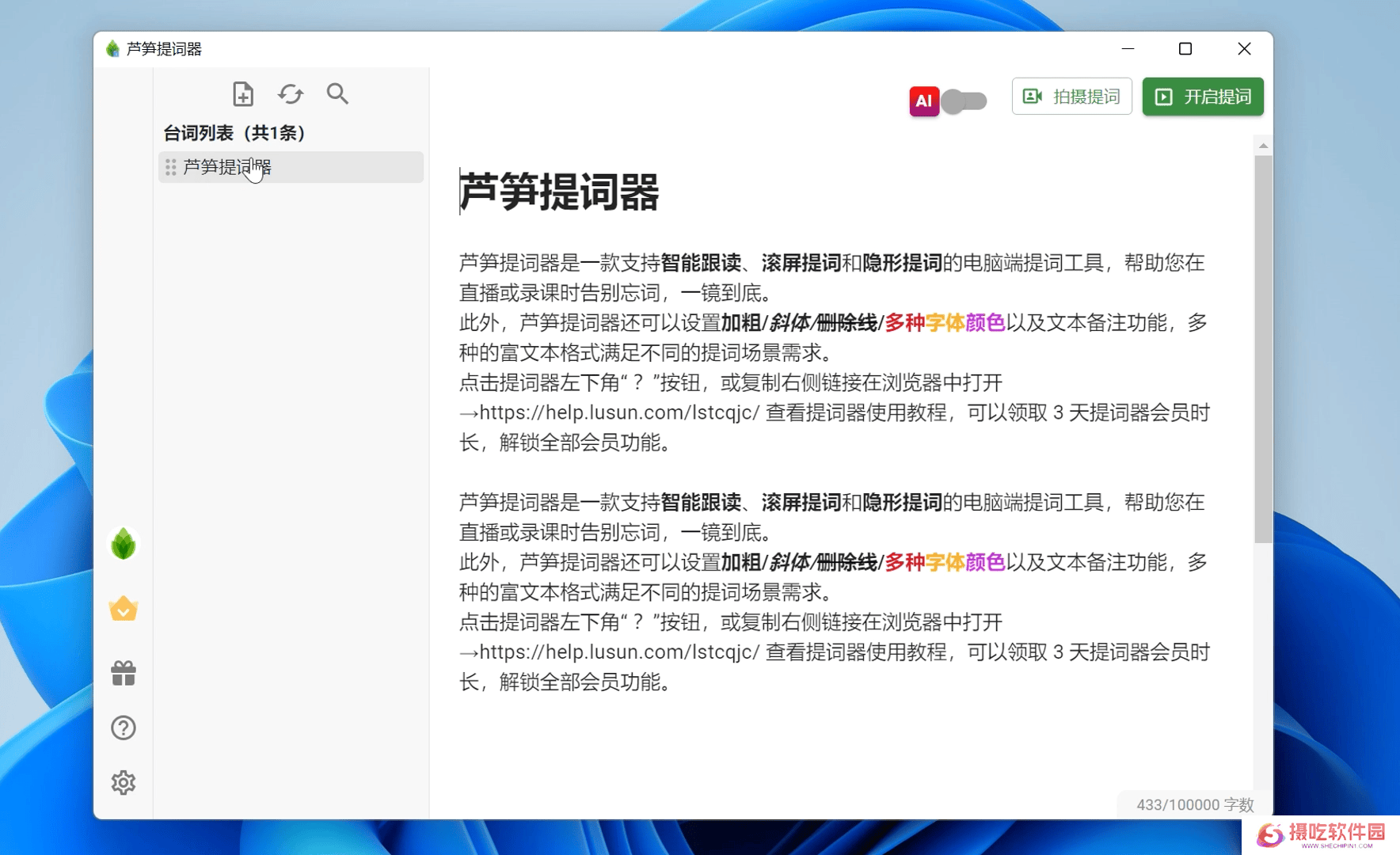The height and width of the screenshot is (855, 1400).
Task: Open the script search magnifier
Action: point(337,94)
